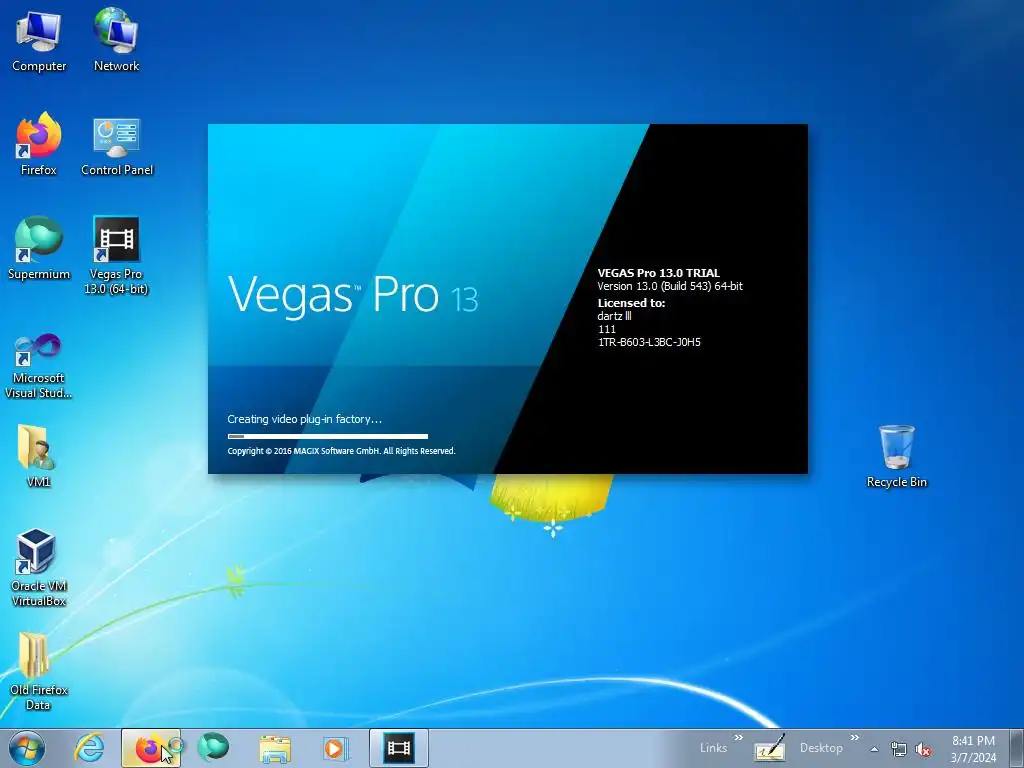Select the VM1 folder icon

click(38, 456)
